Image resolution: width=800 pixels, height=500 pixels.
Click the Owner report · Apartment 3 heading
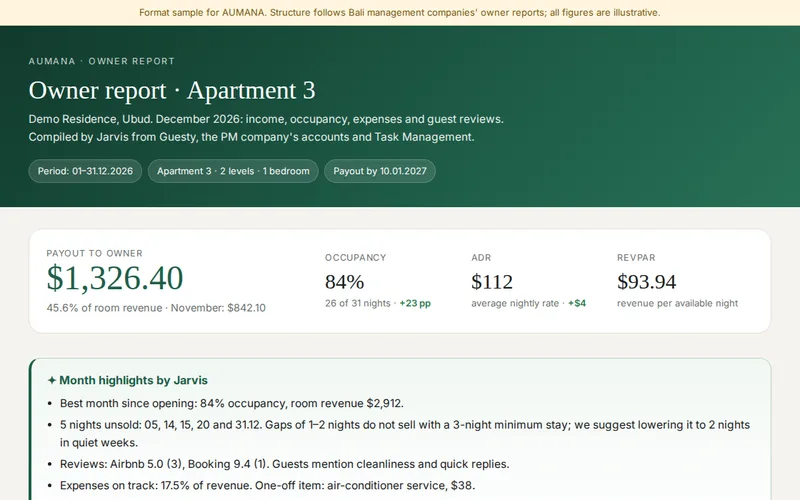click(x=172, y=90)
